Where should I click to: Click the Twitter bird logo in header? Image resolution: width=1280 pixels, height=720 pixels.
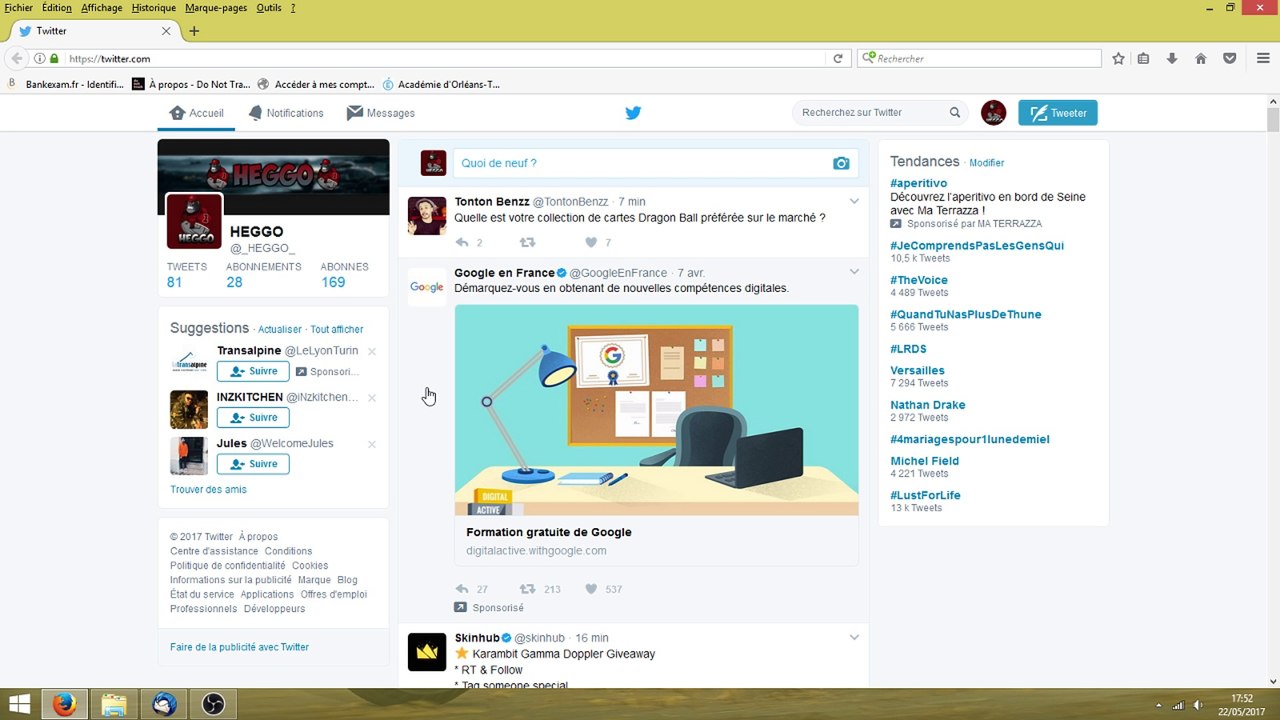coord(633,113)
